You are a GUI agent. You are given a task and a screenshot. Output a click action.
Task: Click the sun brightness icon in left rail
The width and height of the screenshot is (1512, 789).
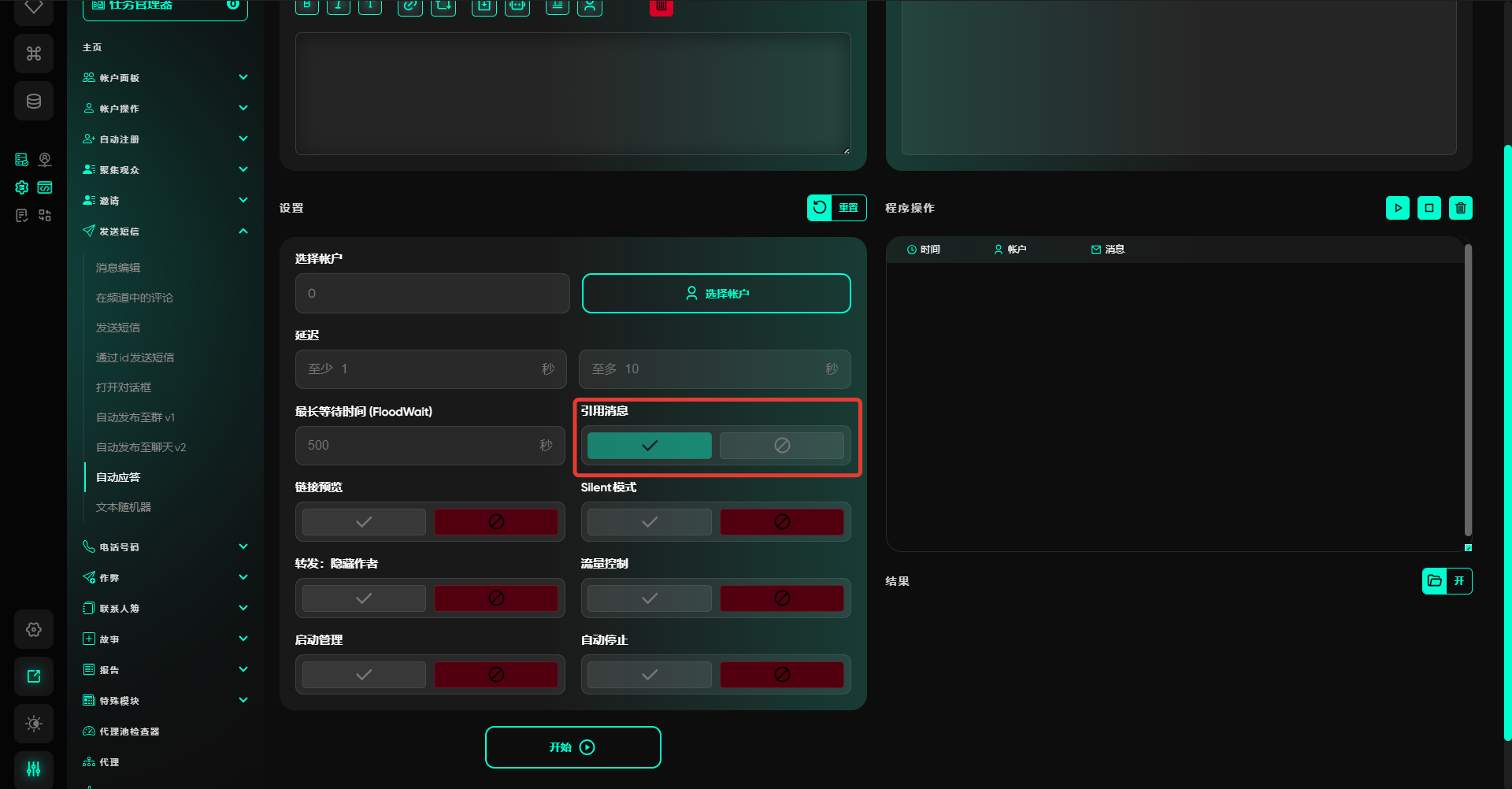(x=34, y=724)
